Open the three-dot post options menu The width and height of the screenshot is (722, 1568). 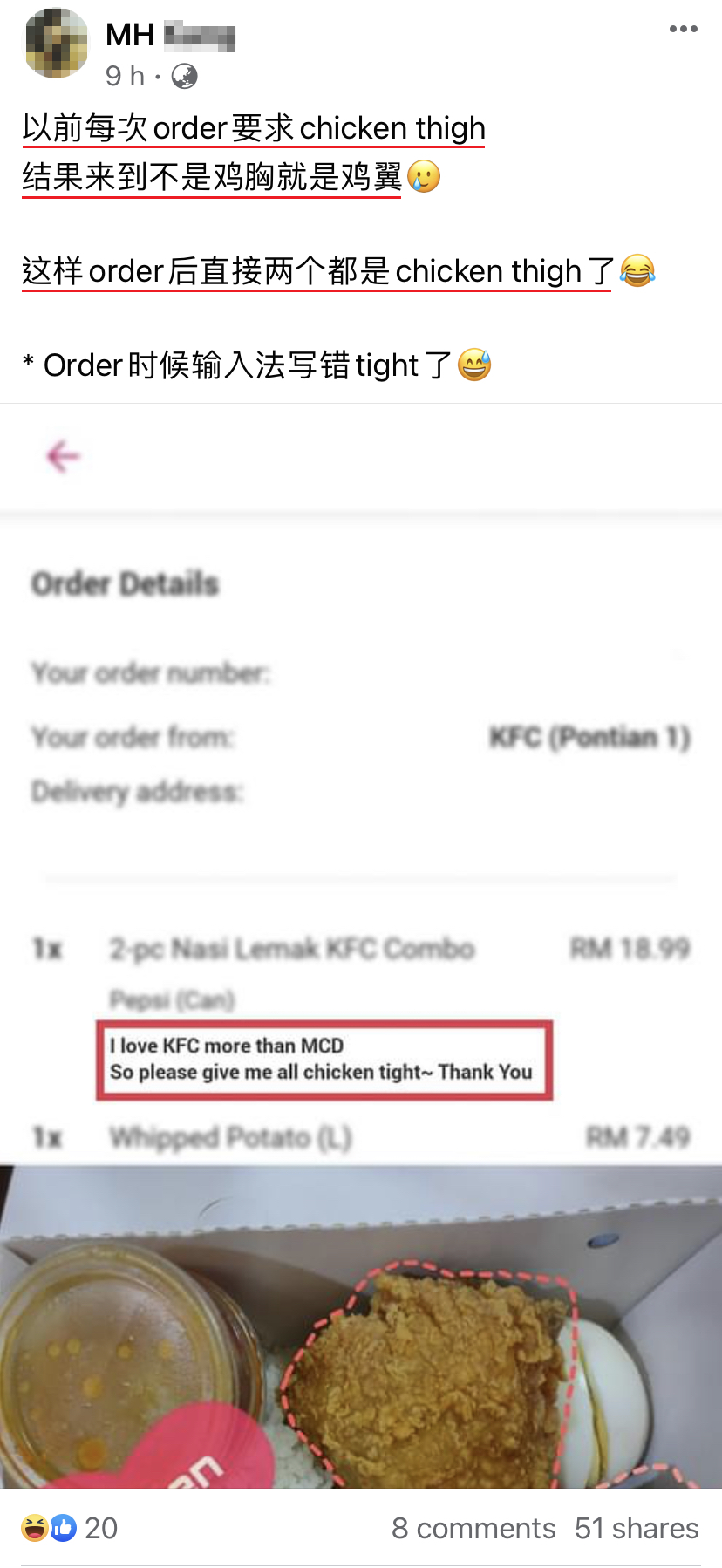point(683,29)
